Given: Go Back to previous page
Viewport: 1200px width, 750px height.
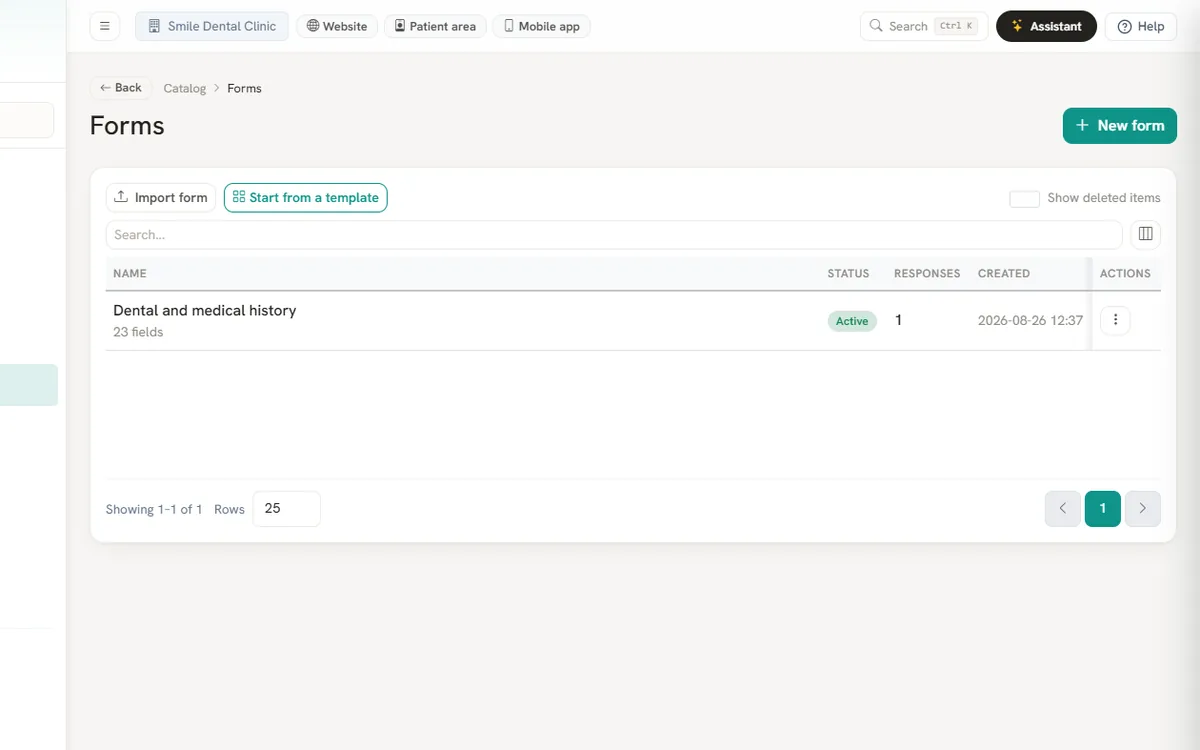Looking at the screenshot, I should coord(121,88).
